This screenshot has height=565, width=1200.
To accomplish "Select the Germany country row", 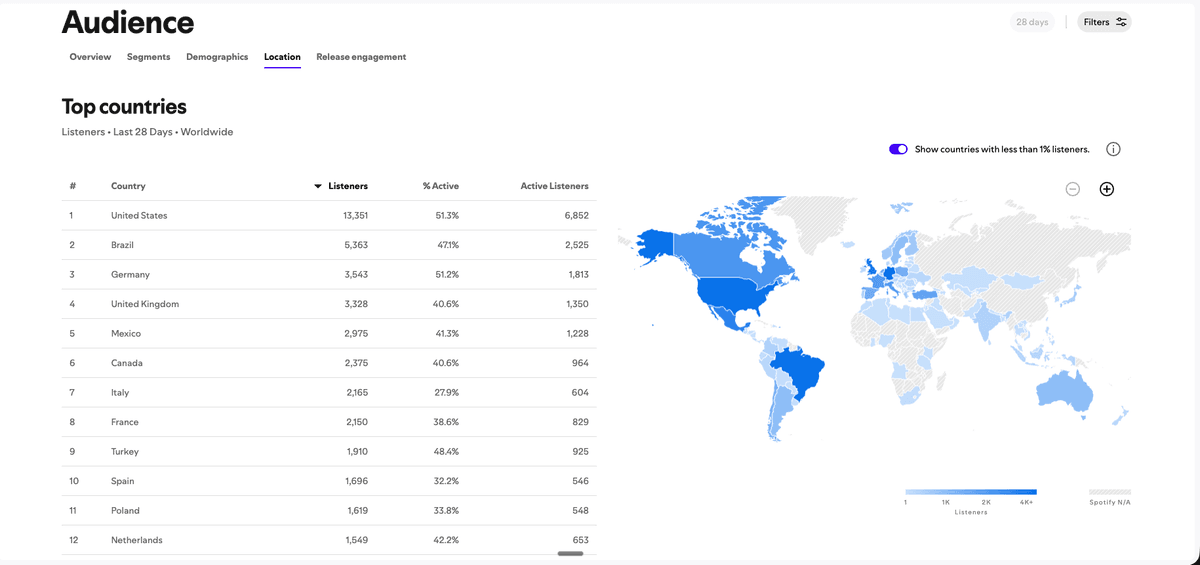I will click(329, 274).
